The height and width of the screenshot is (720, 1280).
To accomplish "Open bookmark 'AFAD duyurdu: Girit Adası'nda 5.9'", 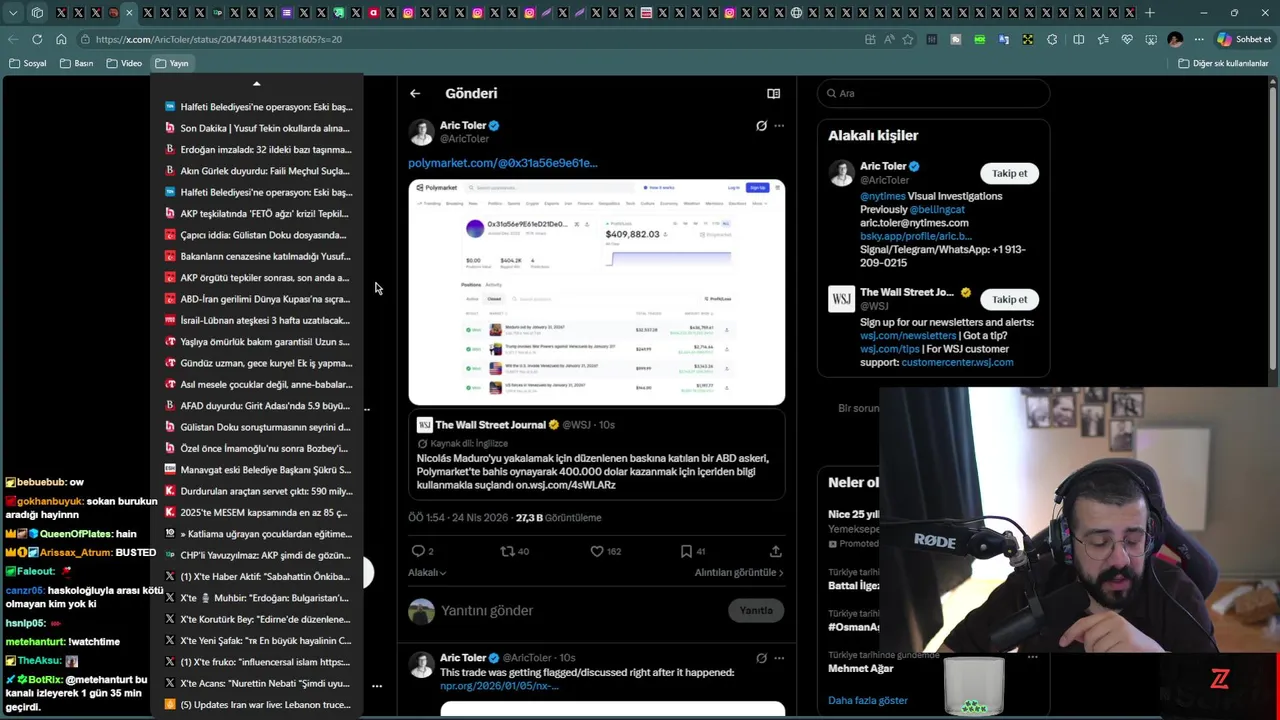I will (x=257, y=406).
